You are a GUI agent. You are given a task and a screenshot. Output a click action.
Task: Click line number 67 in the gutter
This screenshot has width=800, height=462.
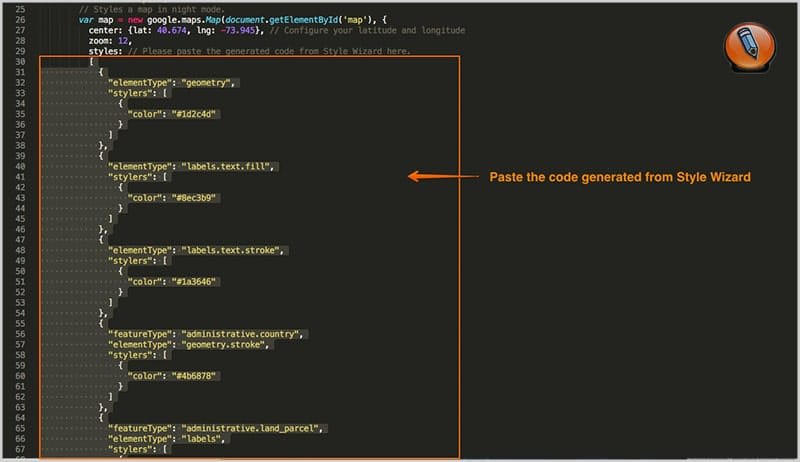pos(20,449)
